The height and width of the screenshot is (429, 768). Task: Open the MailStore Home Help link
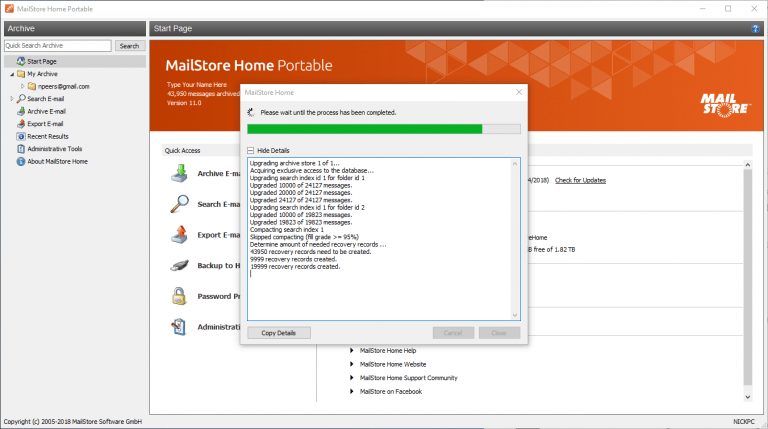(388, 351)
